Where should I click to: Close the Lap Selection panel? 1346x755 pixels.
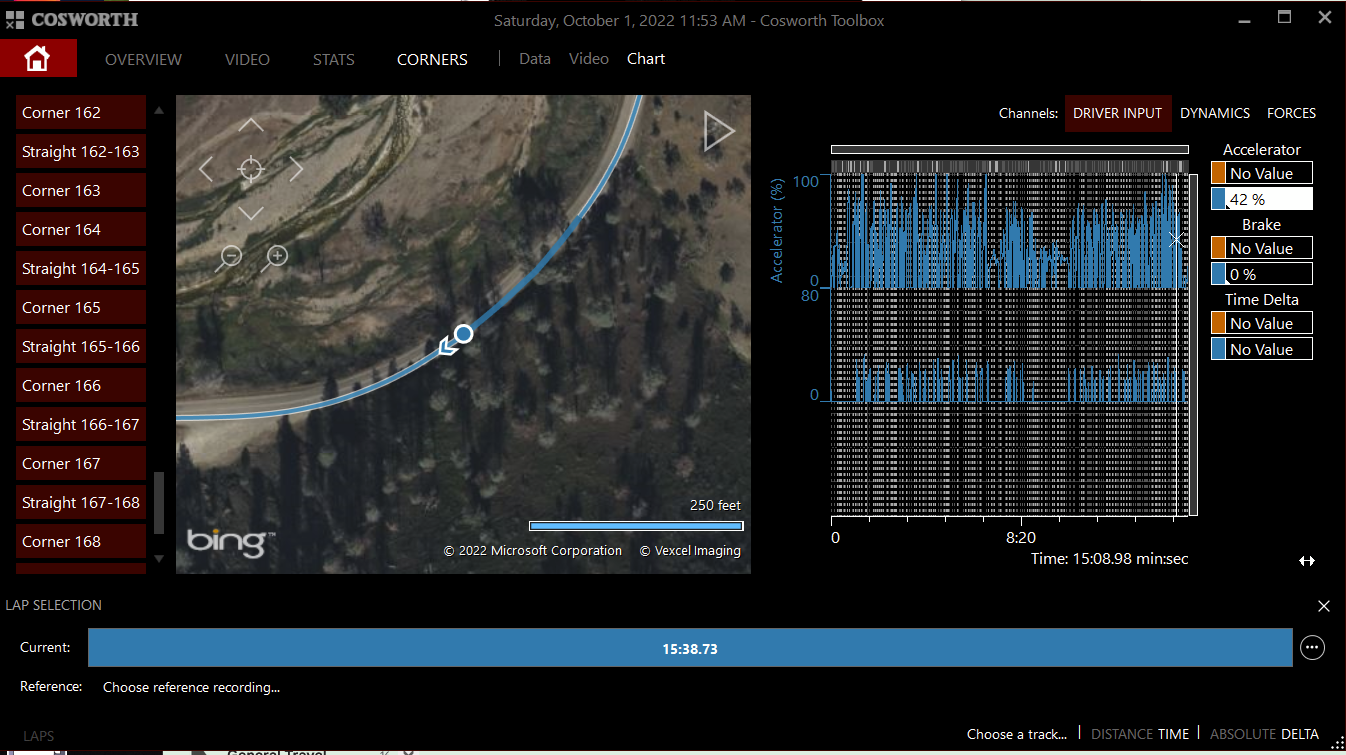1324,606
